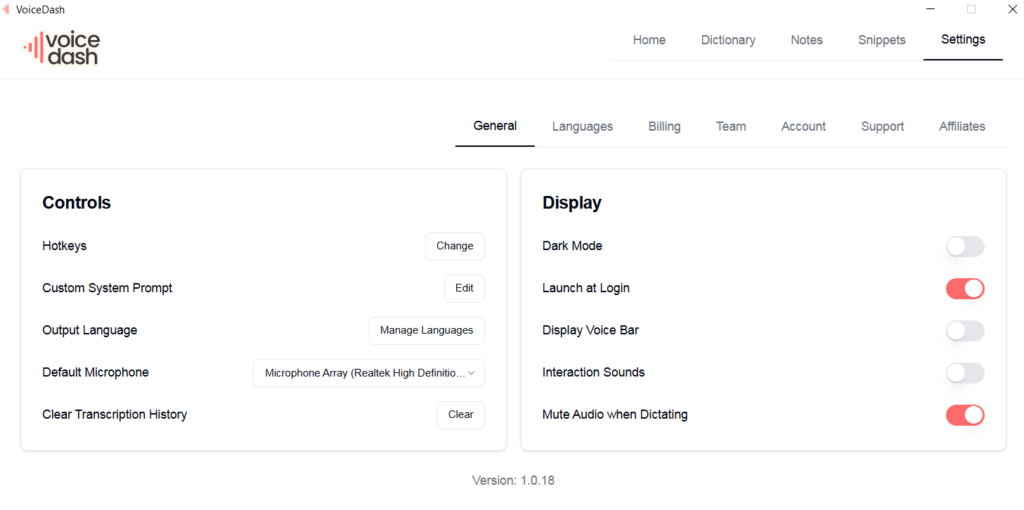1024x510 pixels.
Task: Click the Display Voice Bar label
Action: pyautogui.click(x=590, y=330)
